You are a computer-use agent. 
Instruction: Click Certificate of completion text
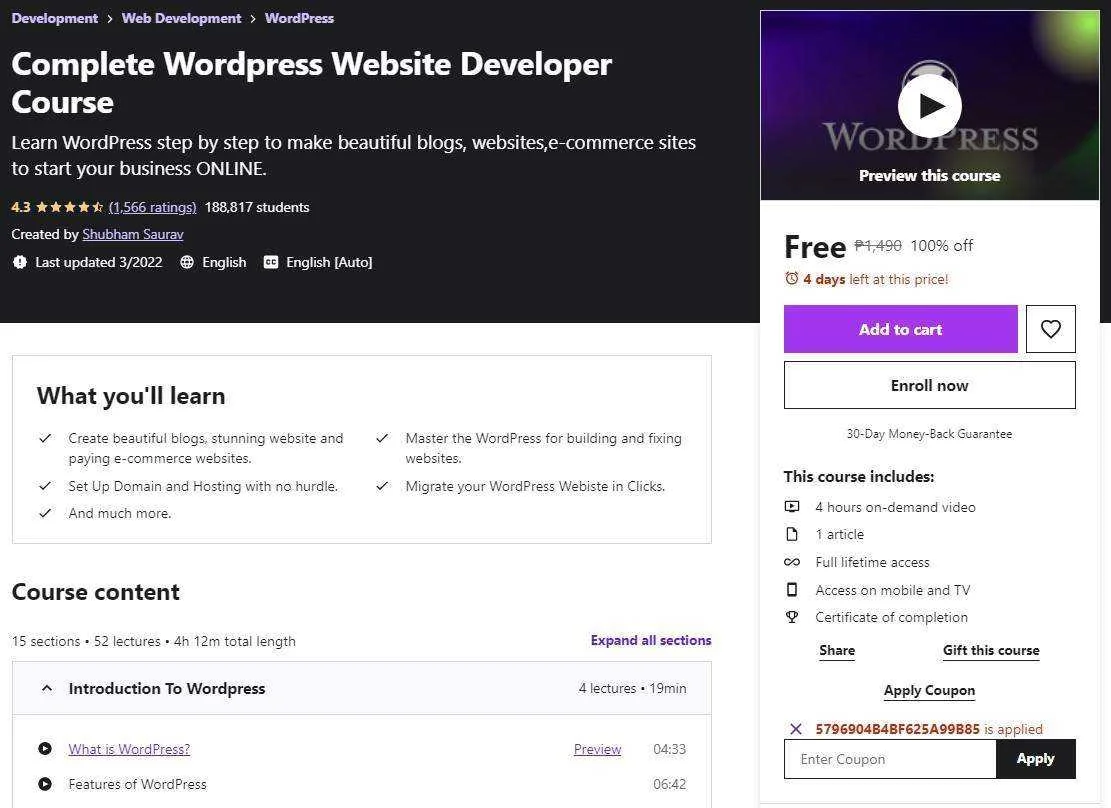pyautogui.click(x=891, y=617)
